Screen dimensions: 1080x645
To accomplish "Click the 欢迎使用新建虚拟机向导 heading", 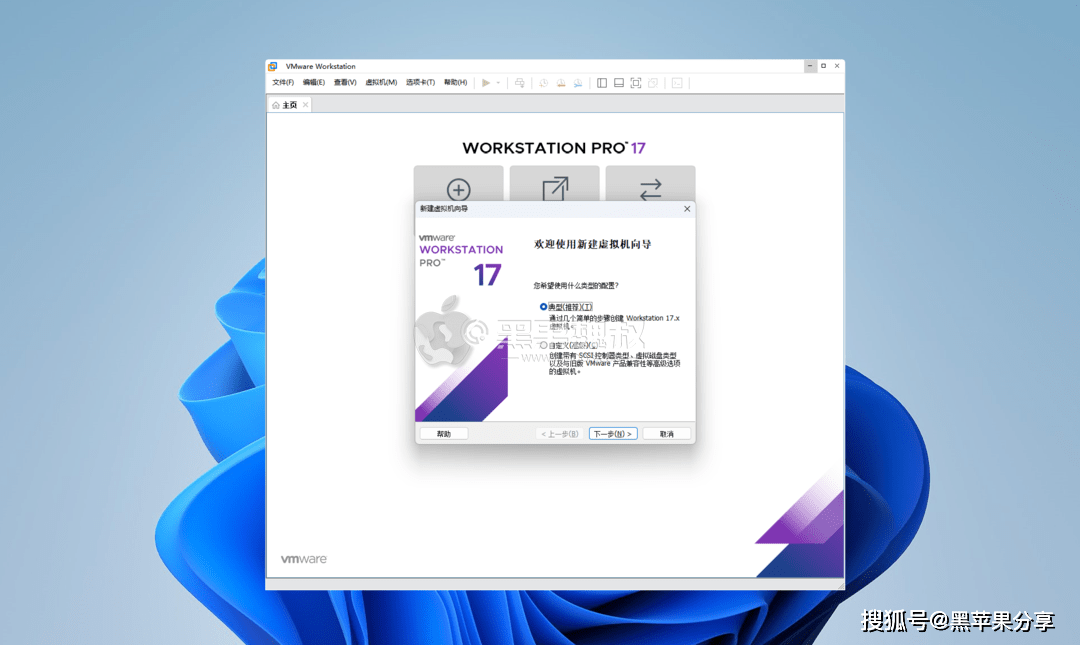I will [x=592, y=244].
